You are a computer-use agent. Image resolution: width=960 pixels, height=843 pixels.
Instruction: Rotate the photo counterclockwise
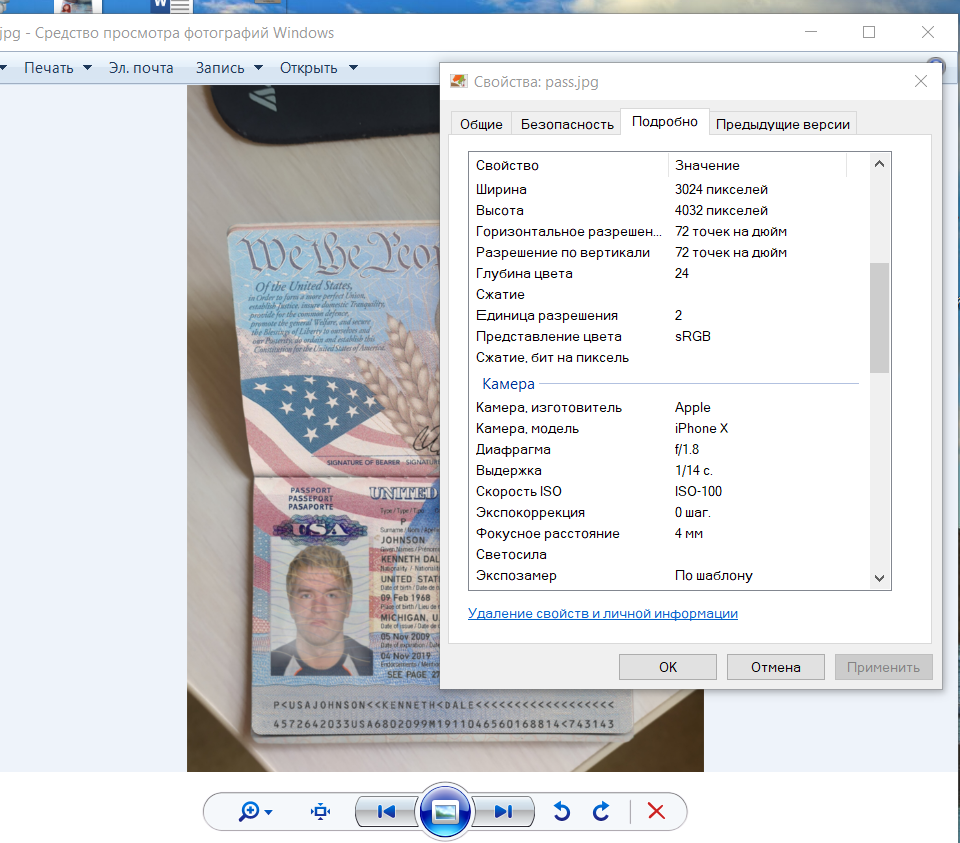click(x=562, y=812)
